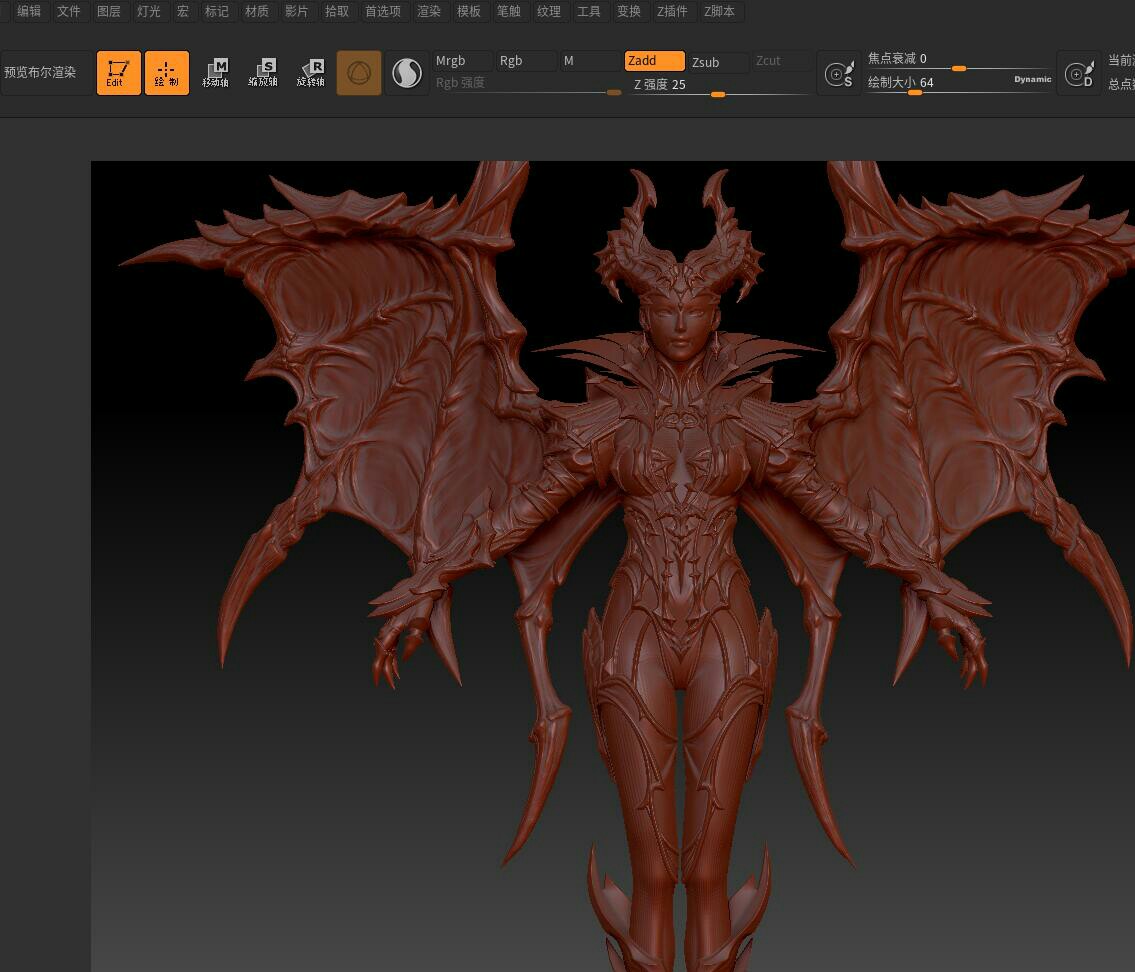
Task: Open the 首选项 (Preferences) menu
Action: [x=383, y=12]
